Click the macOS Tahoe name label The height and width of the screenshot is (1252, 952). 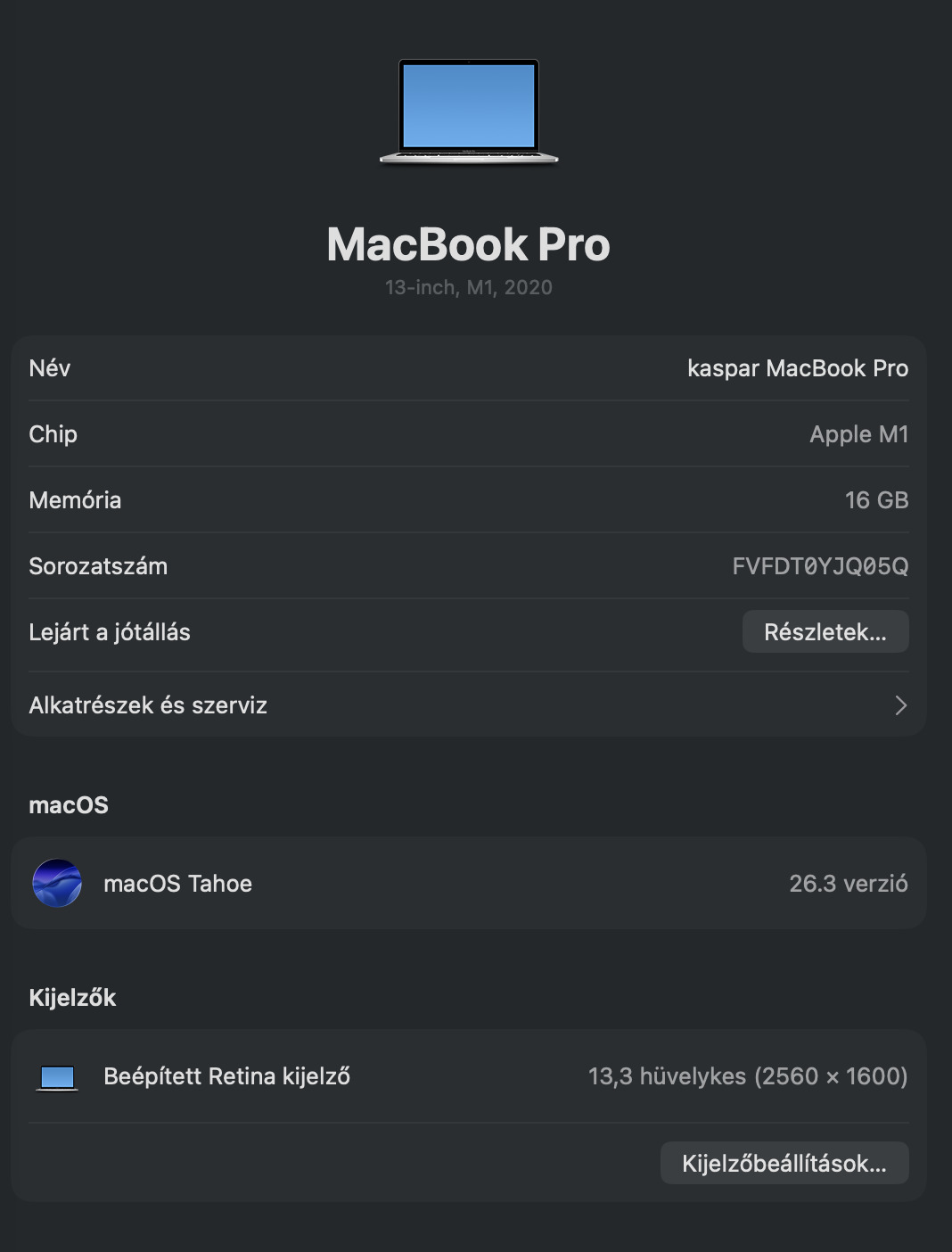click(178, 884)
